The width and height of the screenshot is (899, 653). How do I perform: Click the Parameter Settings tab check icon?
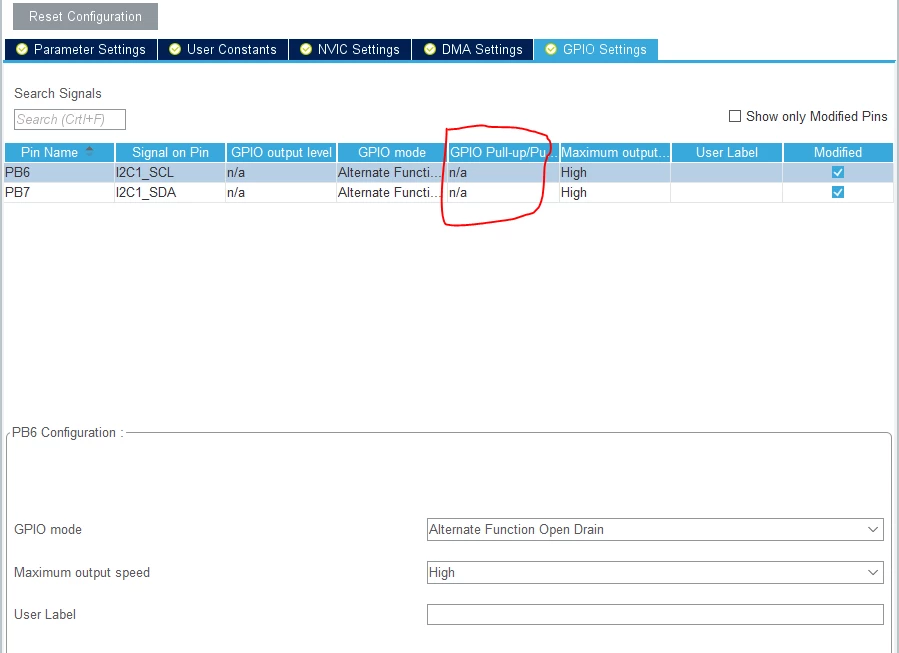pos(22,49)
